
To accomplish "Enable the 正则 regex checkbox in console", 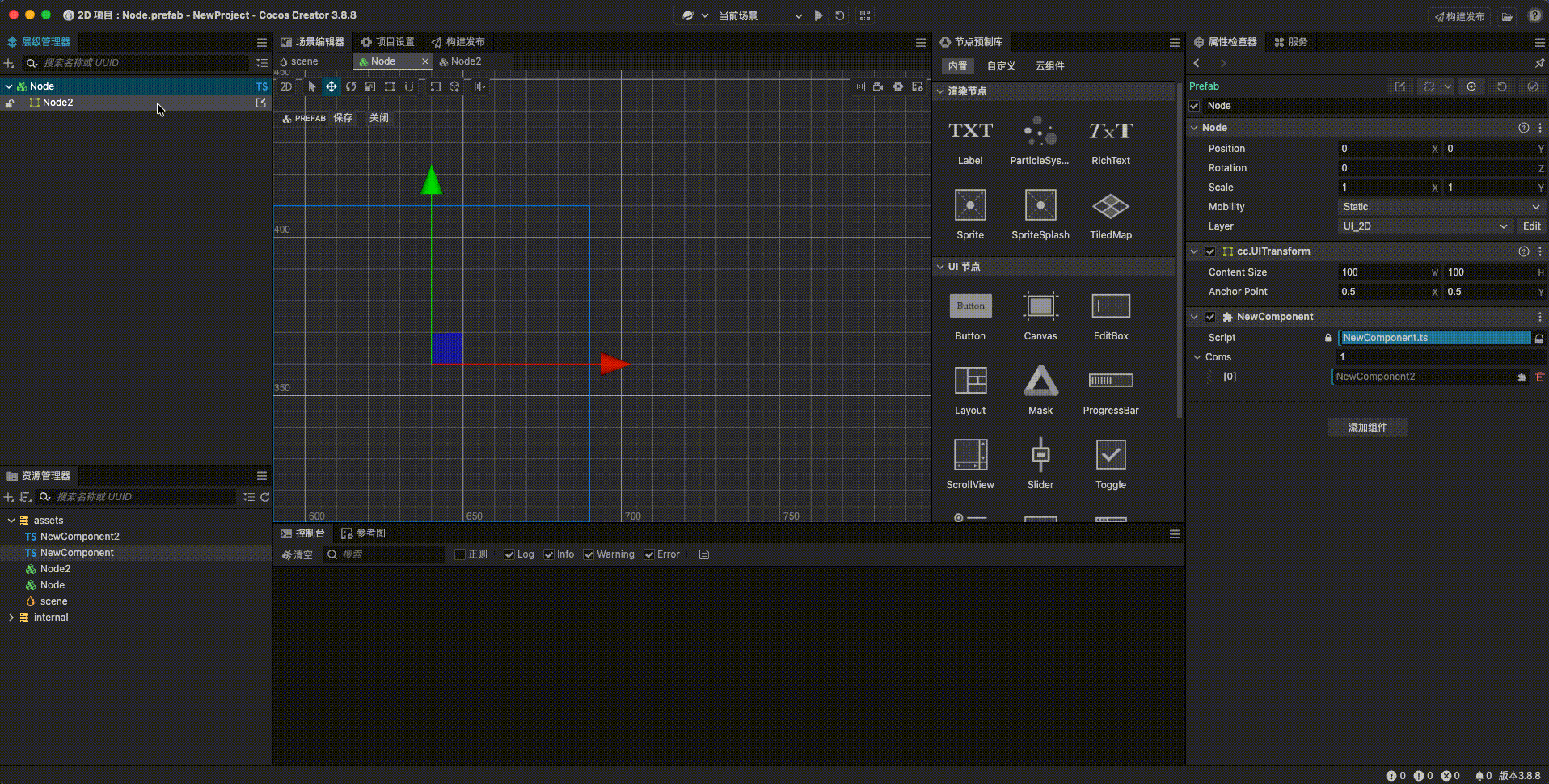I will click(460, 554).
